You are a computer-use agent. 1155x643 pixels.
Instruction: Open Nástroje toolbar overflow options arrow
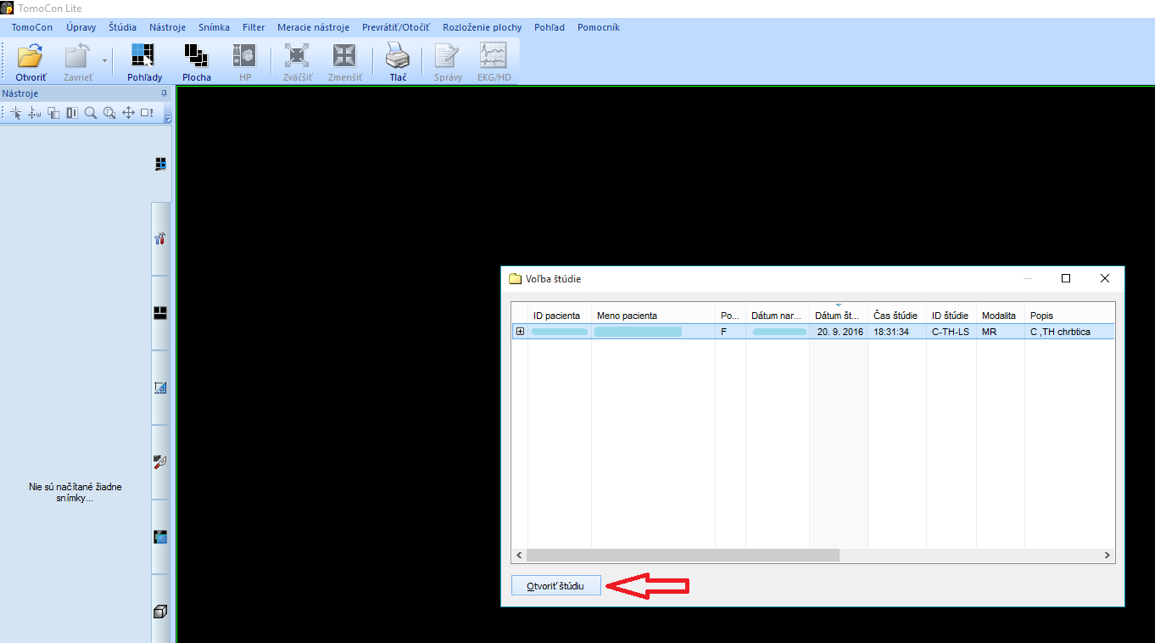coord(167,117)
